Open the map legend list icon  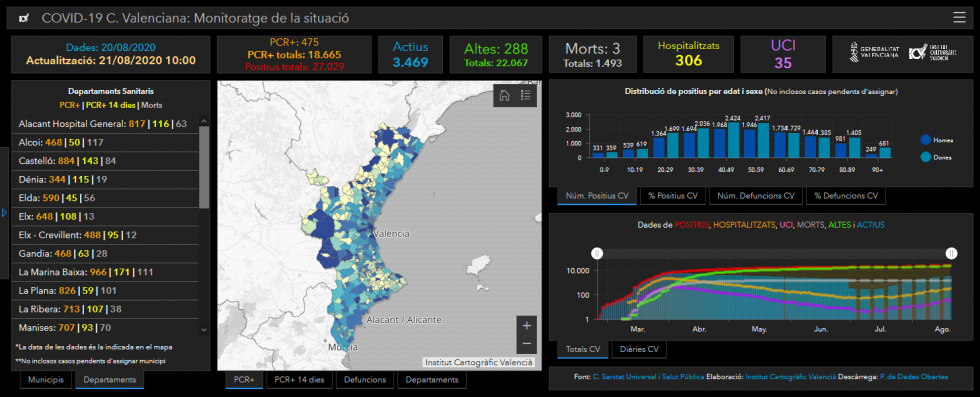click(x=526, y=95)
